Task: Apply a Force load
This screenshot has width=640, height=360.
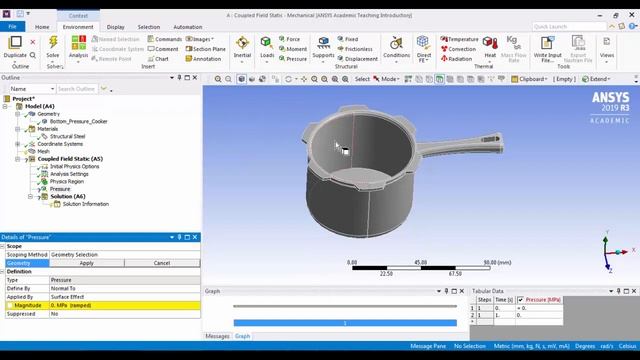Action: point(289,39)
